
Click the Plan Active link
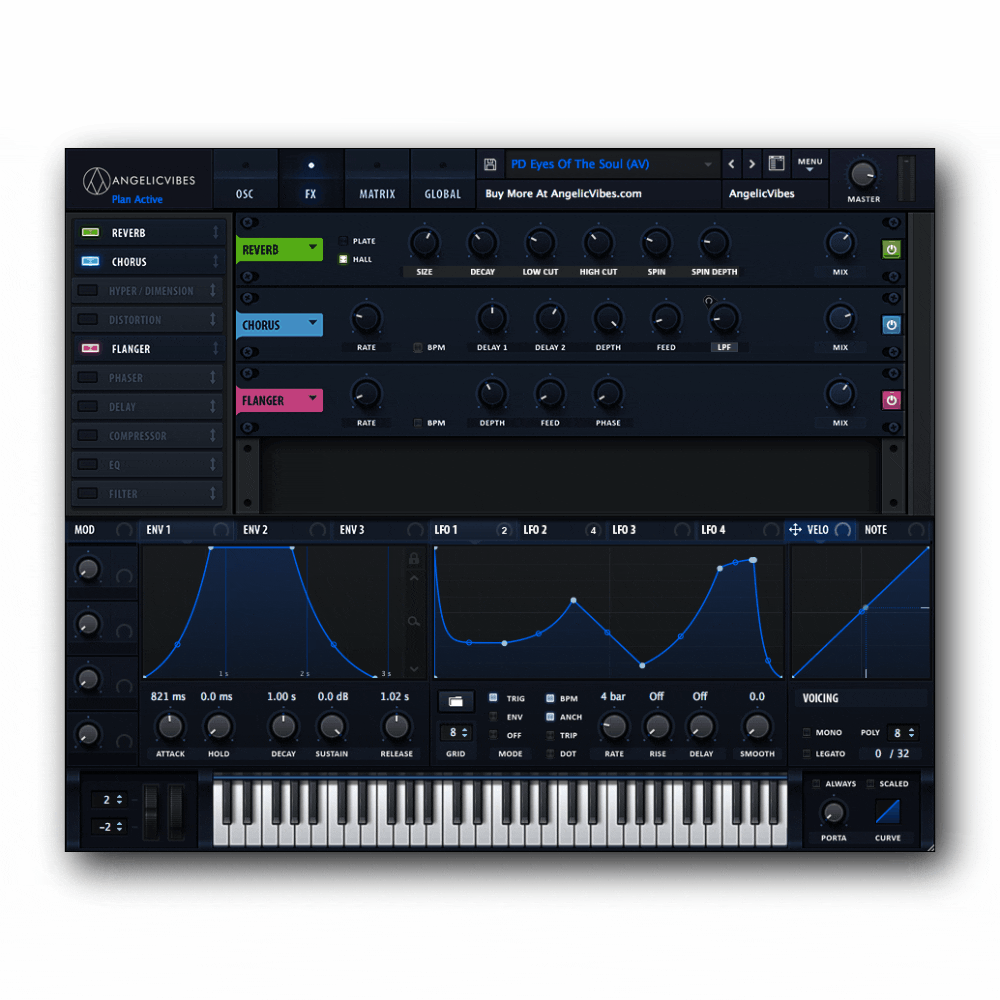click(x=137, y=200)
